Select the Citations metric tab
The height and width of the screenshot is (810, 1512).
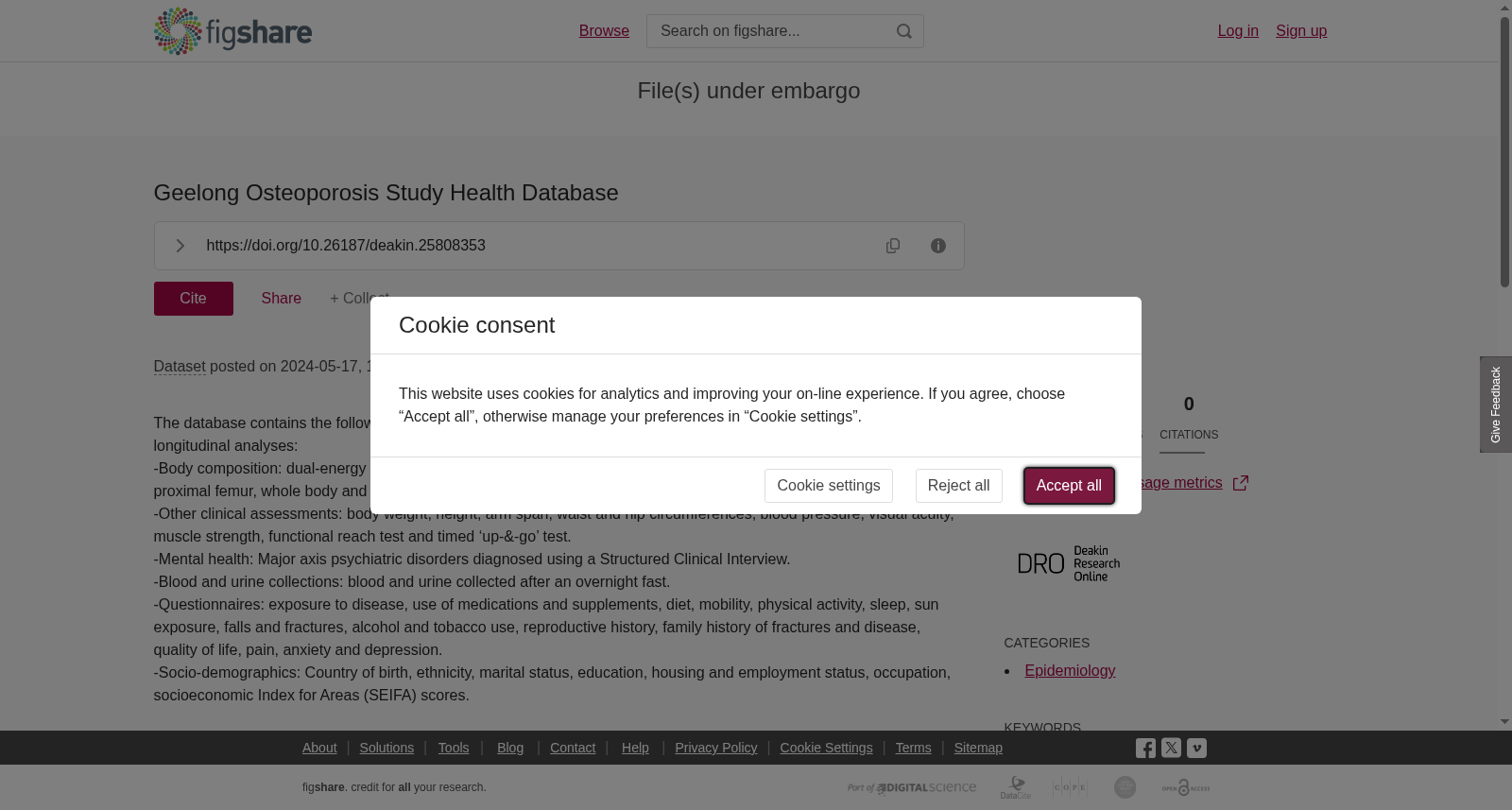(x=1189, y=419)
